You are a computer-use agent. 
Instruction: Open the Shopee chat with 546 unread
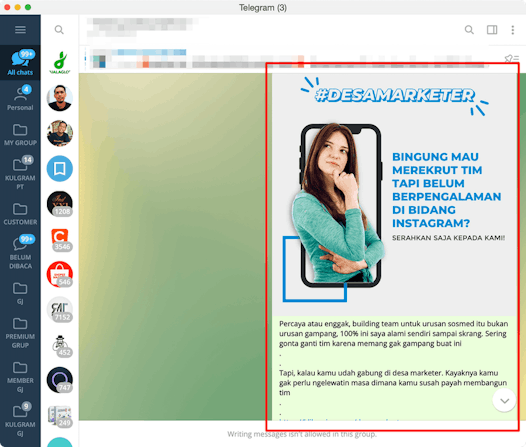[x=59, y=274]
